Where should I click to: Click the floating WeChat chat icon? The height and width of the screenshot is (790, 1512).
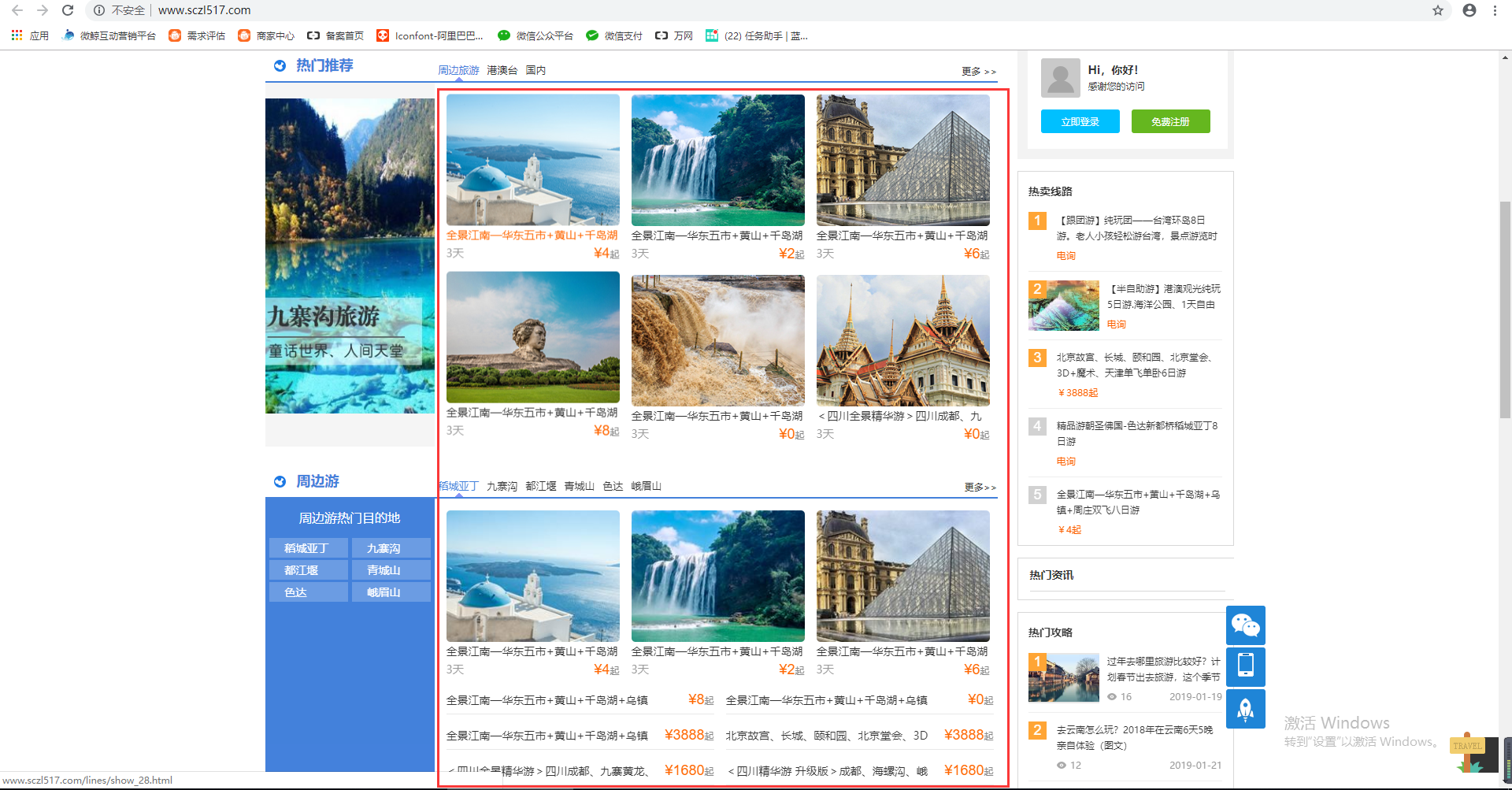click(x=1245, y=625)
